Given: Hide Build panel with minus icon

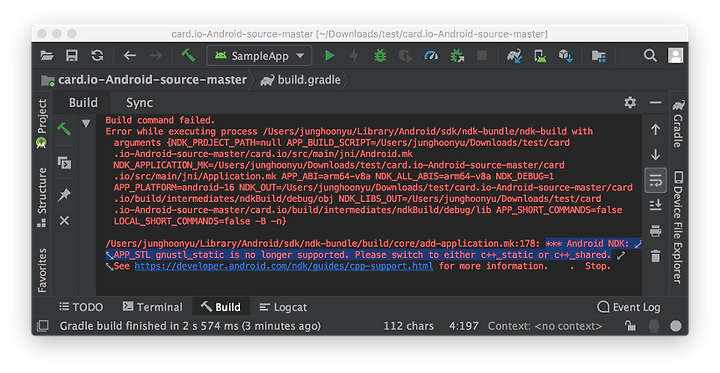Looking at the screenshot, I should pos(655,102).
